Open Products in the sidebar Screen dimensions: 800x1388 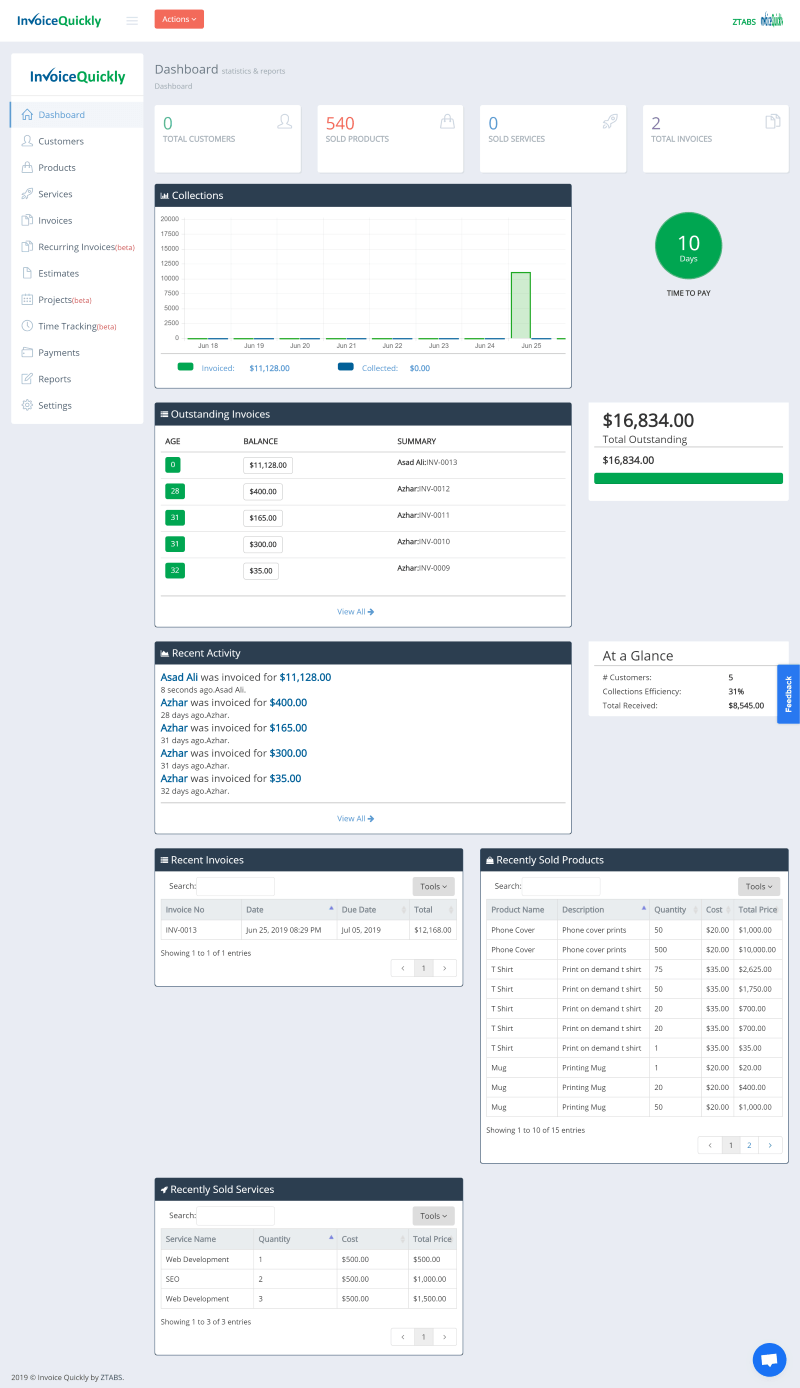(x=77, y=168)
